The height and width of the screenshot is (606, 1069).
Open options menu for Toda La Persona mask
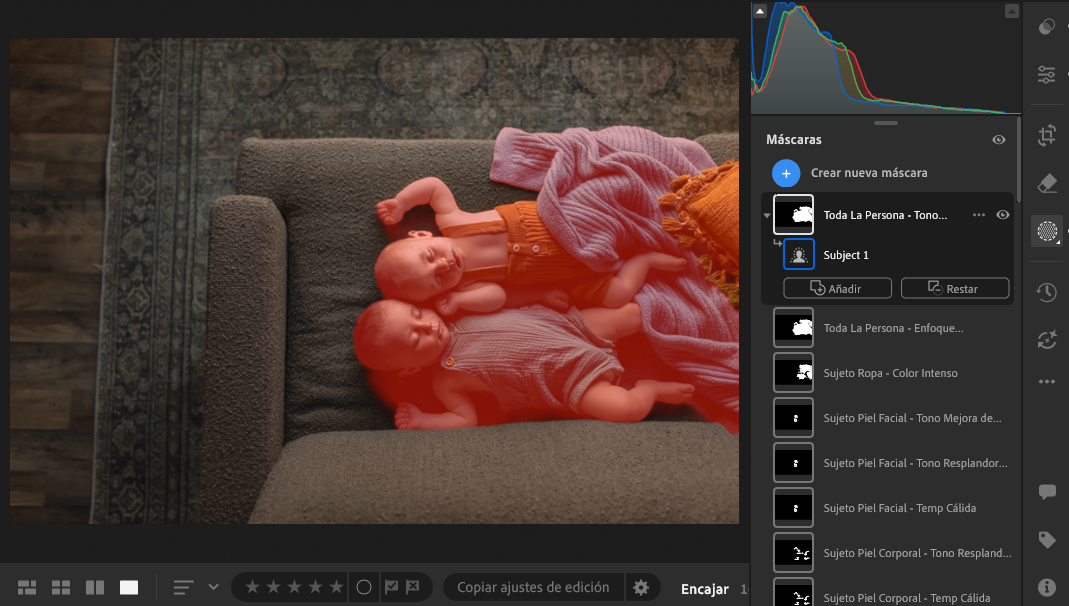click(979, 215)
